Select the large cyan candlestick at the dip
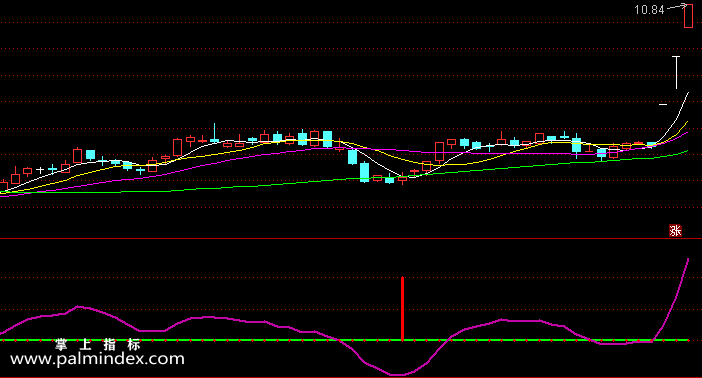This screenshot has height=378, width=702. point(364,172)
